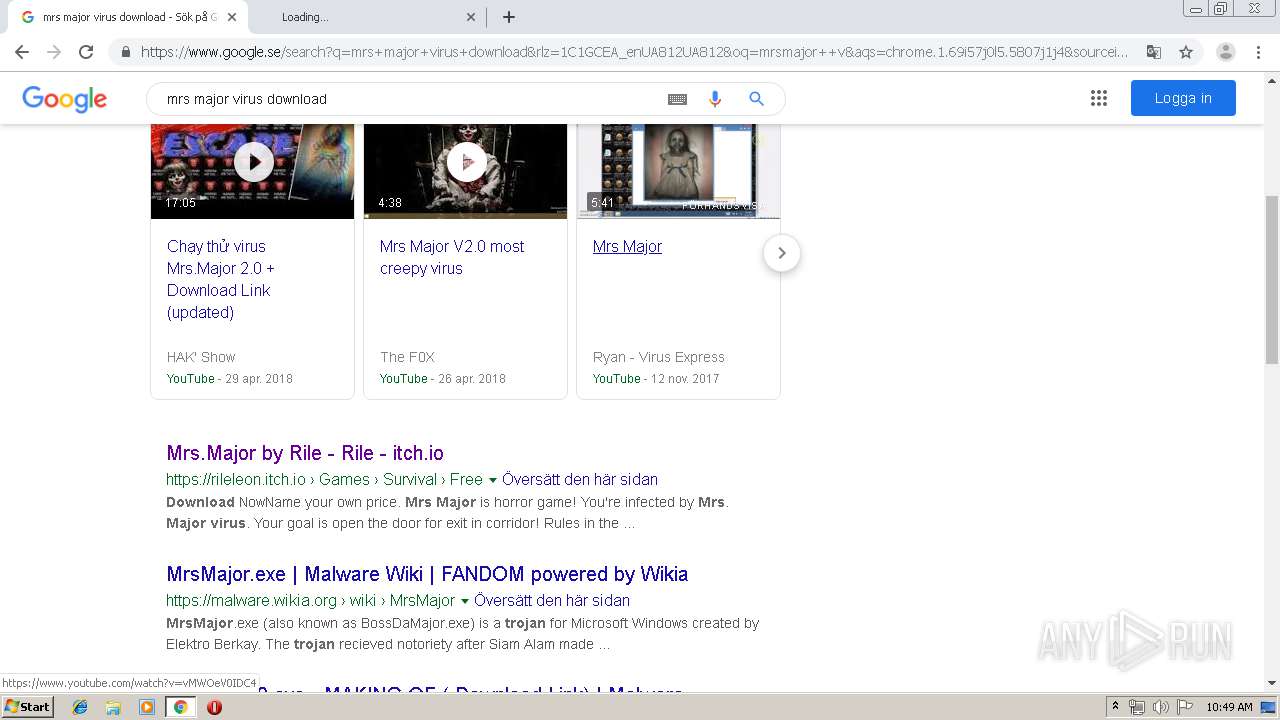Open the on-screen keyboard in search box
Image resolution: width=1280 pixels, height=720 pixels.
click(x=677, y=99)
